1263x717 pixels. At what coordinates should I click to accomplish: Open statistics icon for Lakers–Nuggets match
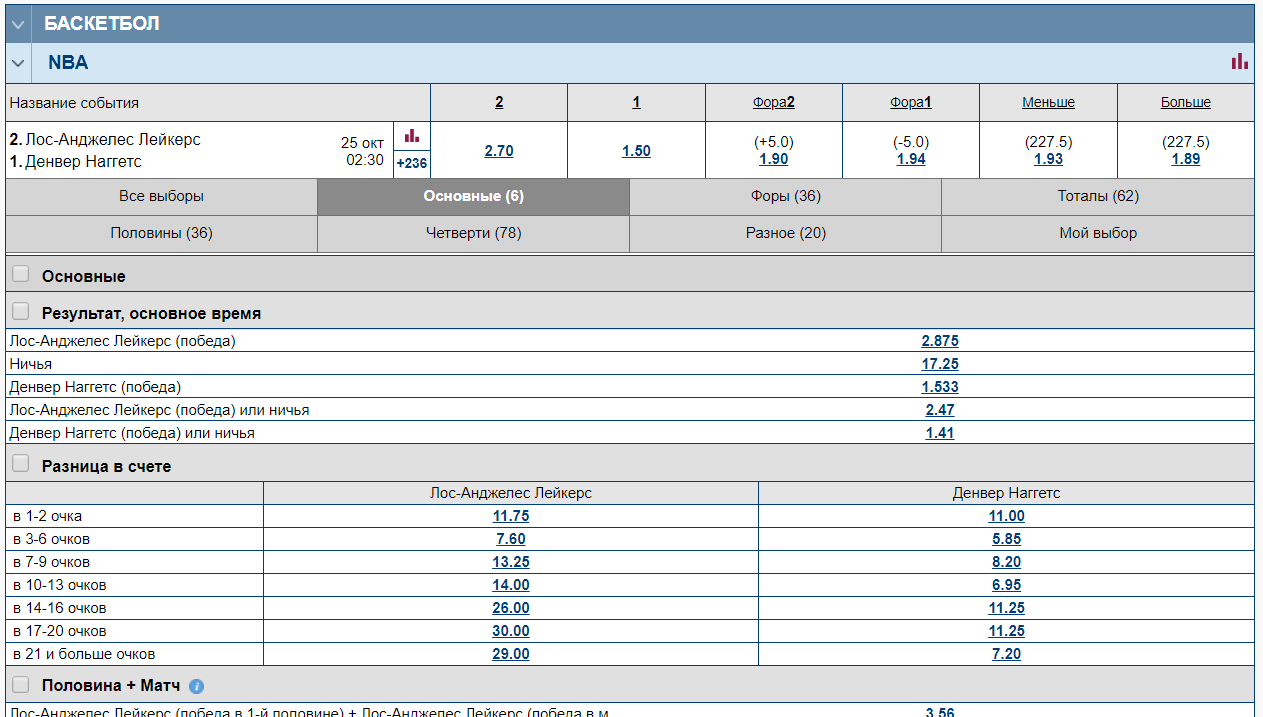tap(412, 137)
